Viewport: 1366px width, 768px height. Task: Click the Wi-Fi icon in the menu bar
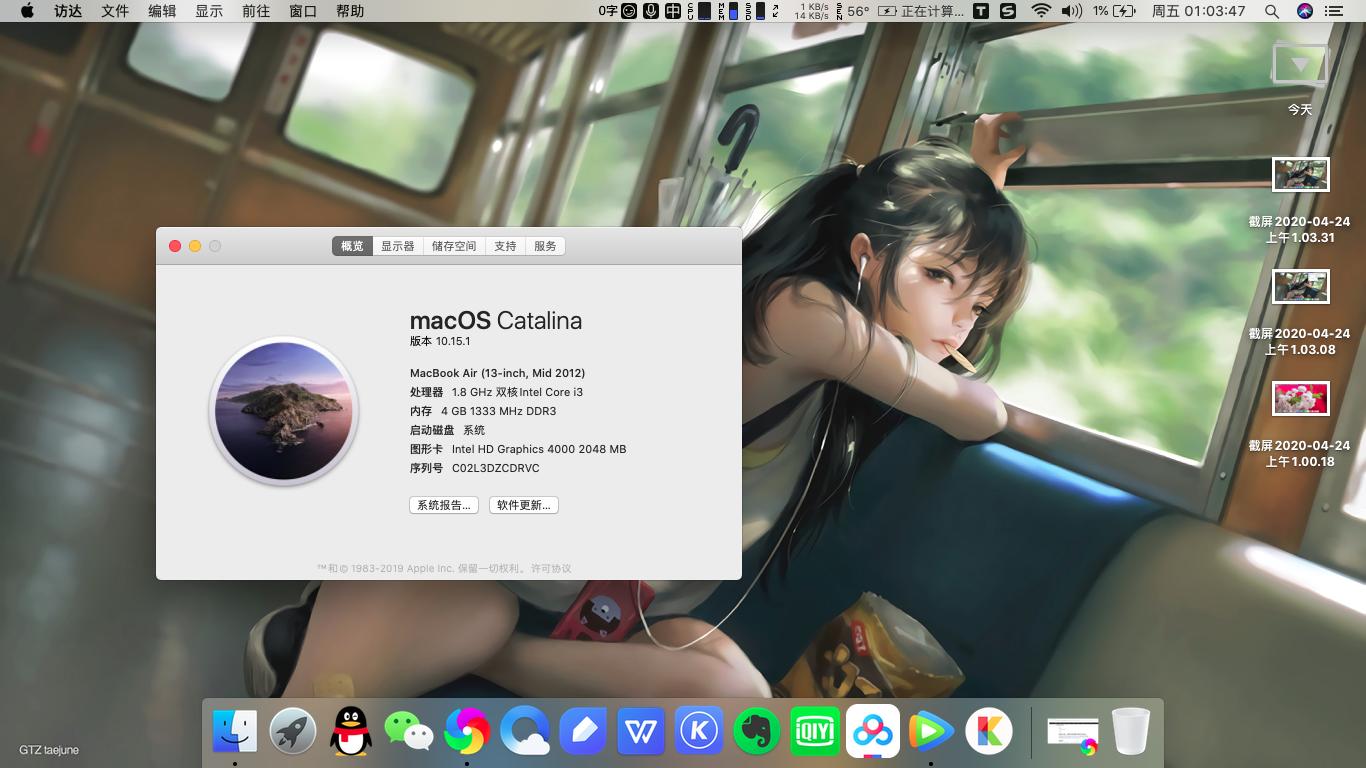coord(1041,11)
